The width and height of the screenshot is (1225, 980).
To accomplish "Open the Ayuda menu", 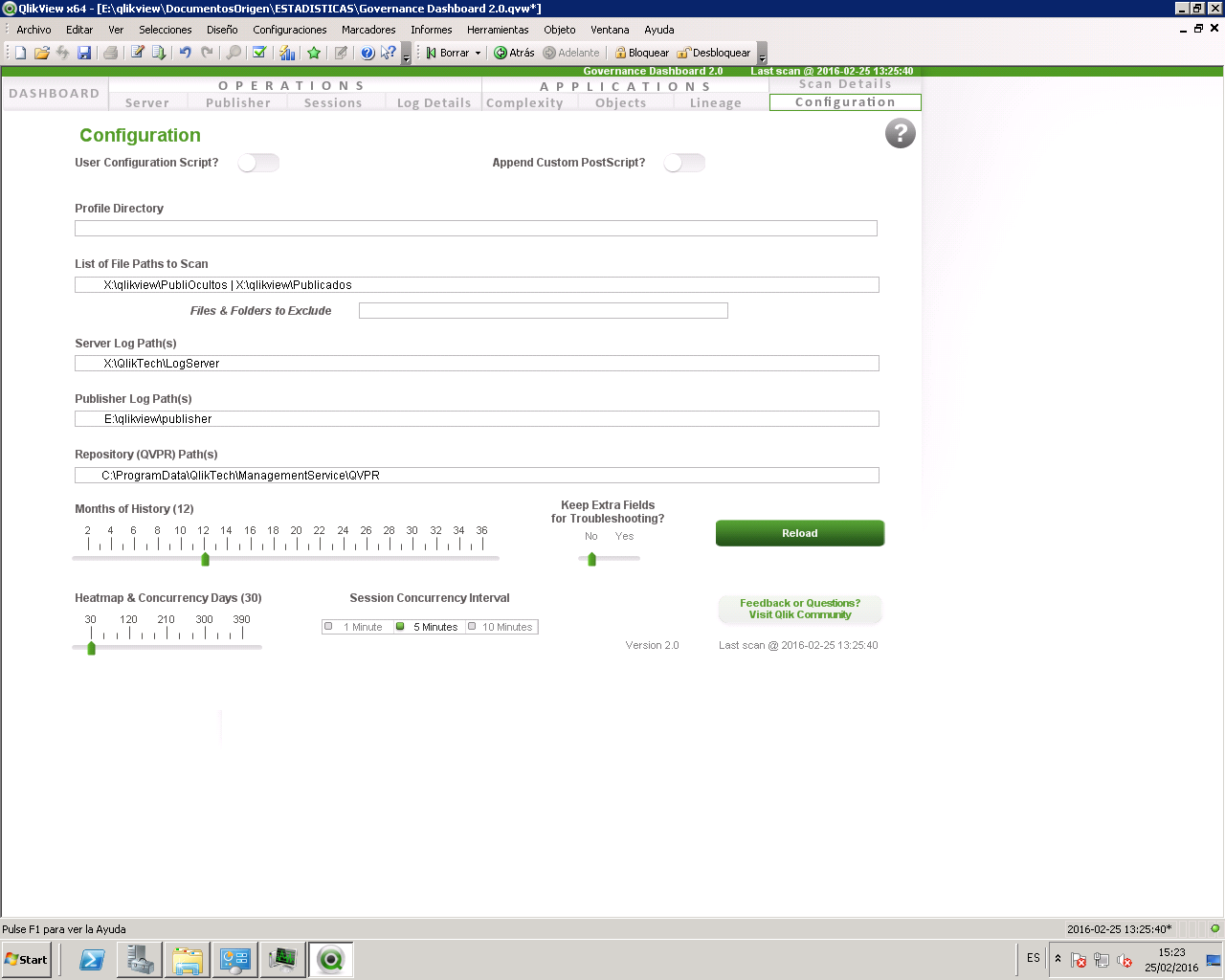I will tap(659, 30).
